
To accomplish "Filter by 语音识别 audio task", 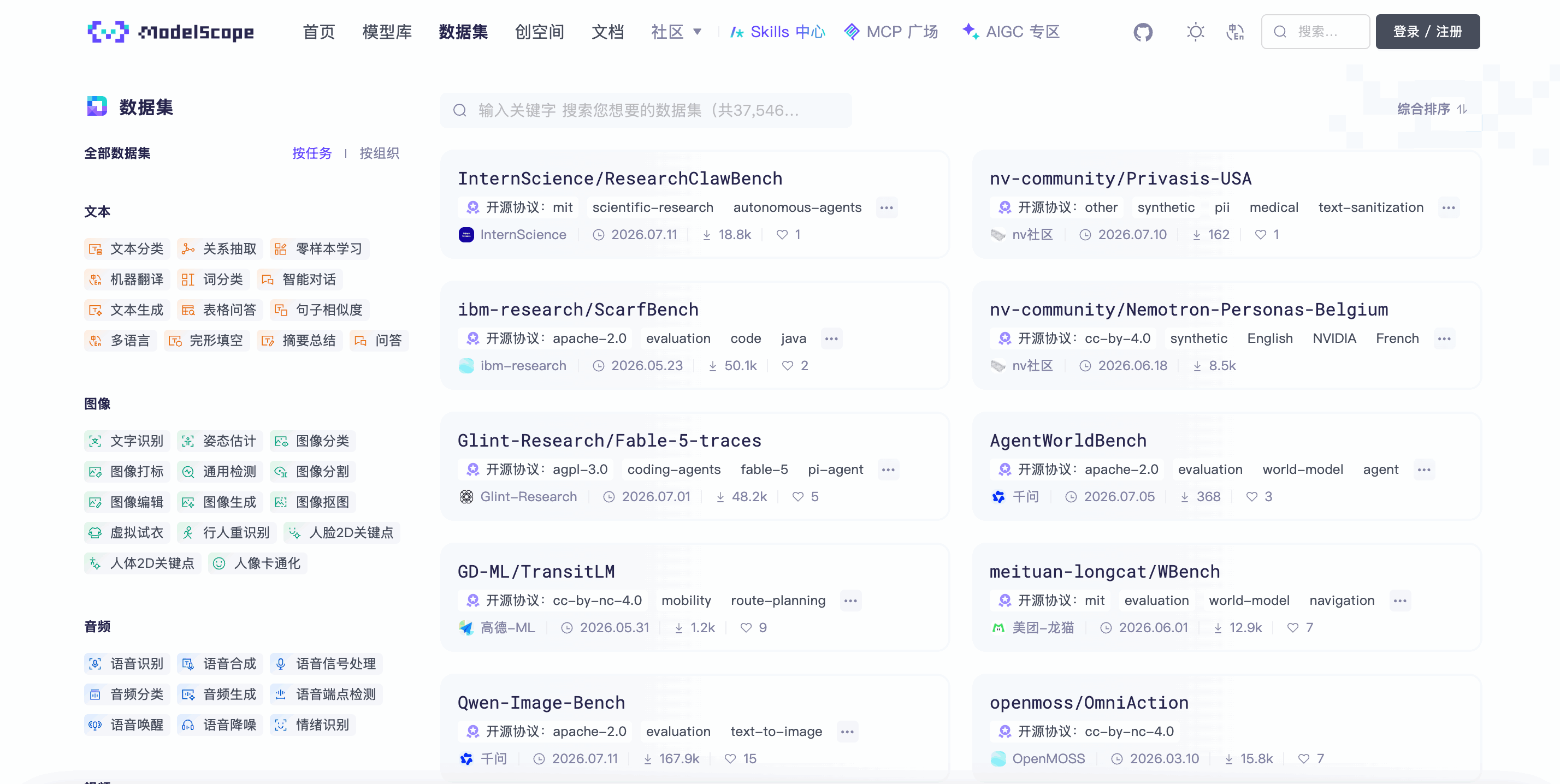I will [127, 663].
